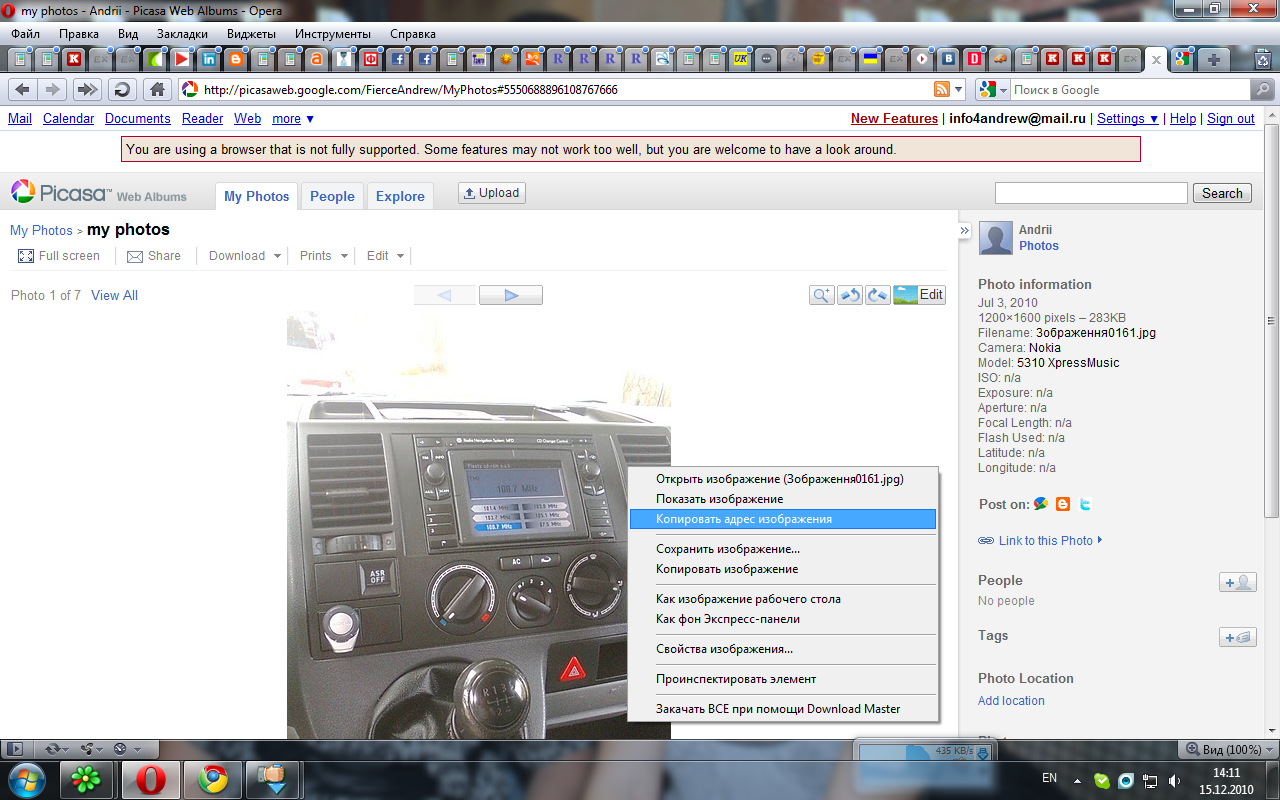
Task: Choose 'Свойства изображения...' from context menu
Action: [x=782, y=649]
